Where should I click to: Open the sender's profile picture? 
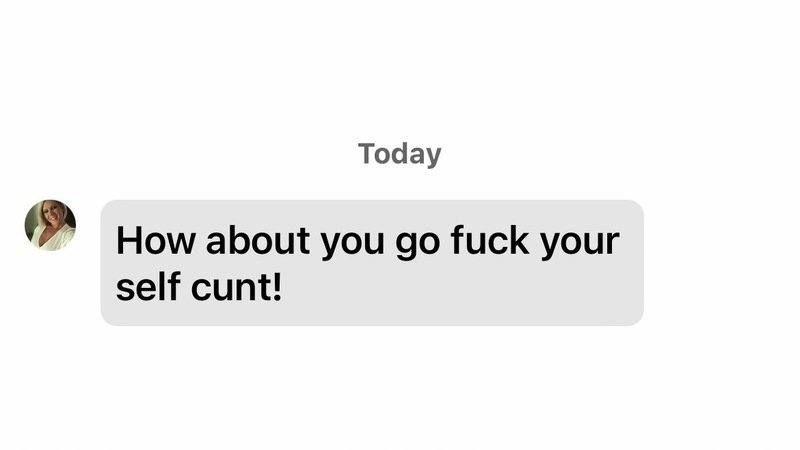click(50, 225)
